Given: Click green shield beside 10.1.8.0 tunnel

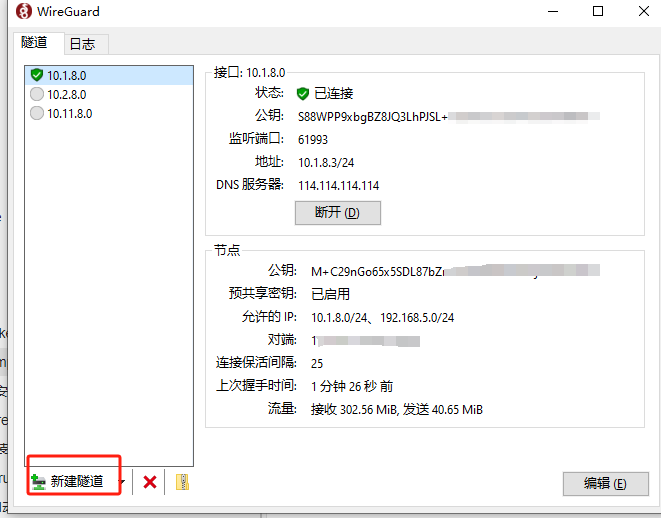Looking at the screenshot, I should (37, 75).
